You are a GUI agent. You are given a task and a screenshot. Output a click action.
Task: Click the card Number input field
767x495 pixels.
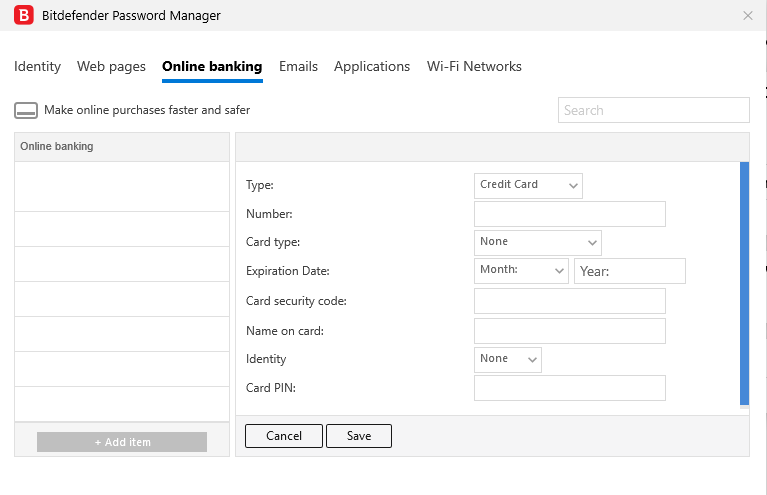pos(569,214)
